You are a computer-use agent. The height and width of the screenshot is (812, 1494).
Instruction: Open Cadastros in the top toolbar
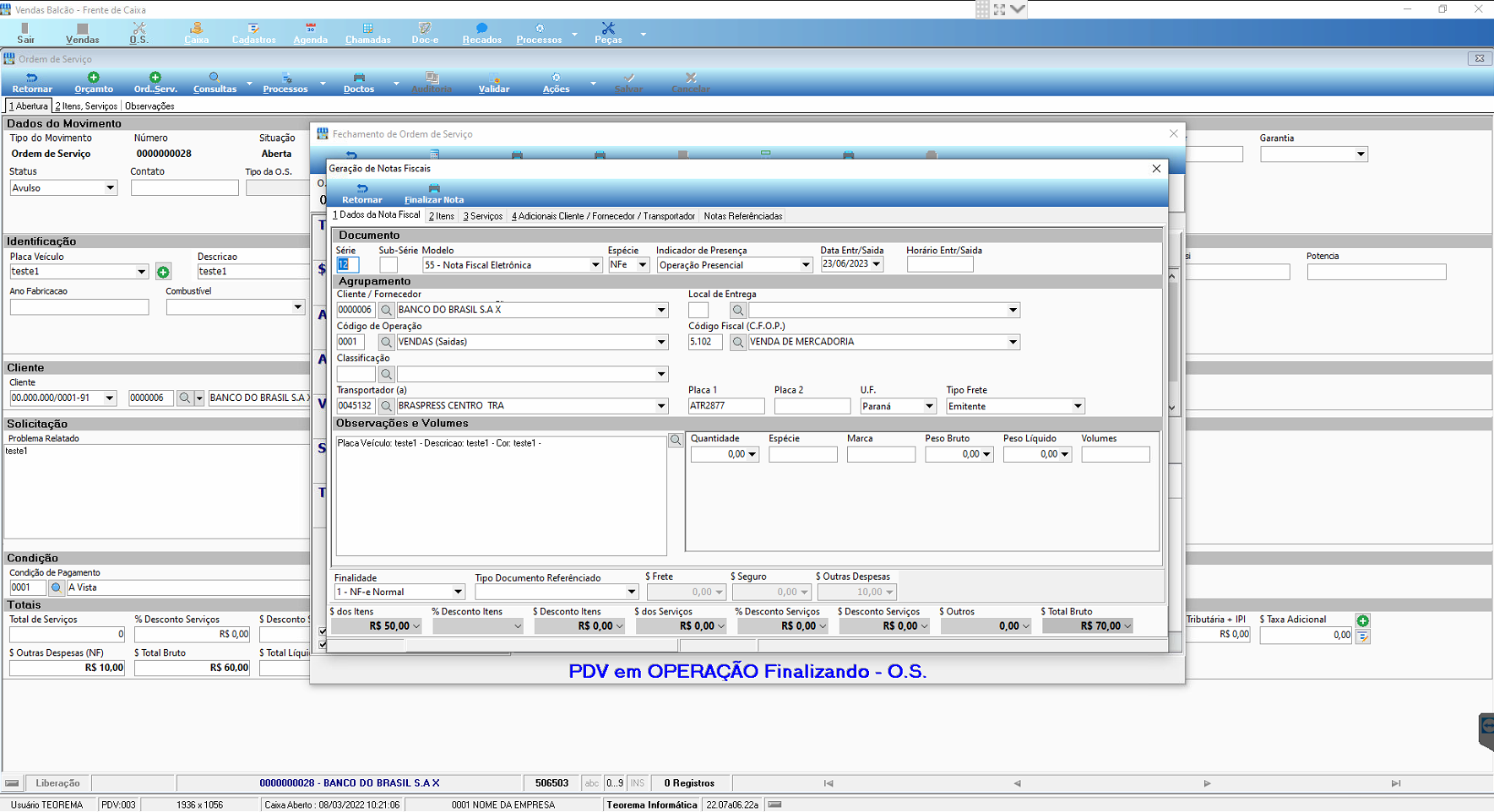253,33
